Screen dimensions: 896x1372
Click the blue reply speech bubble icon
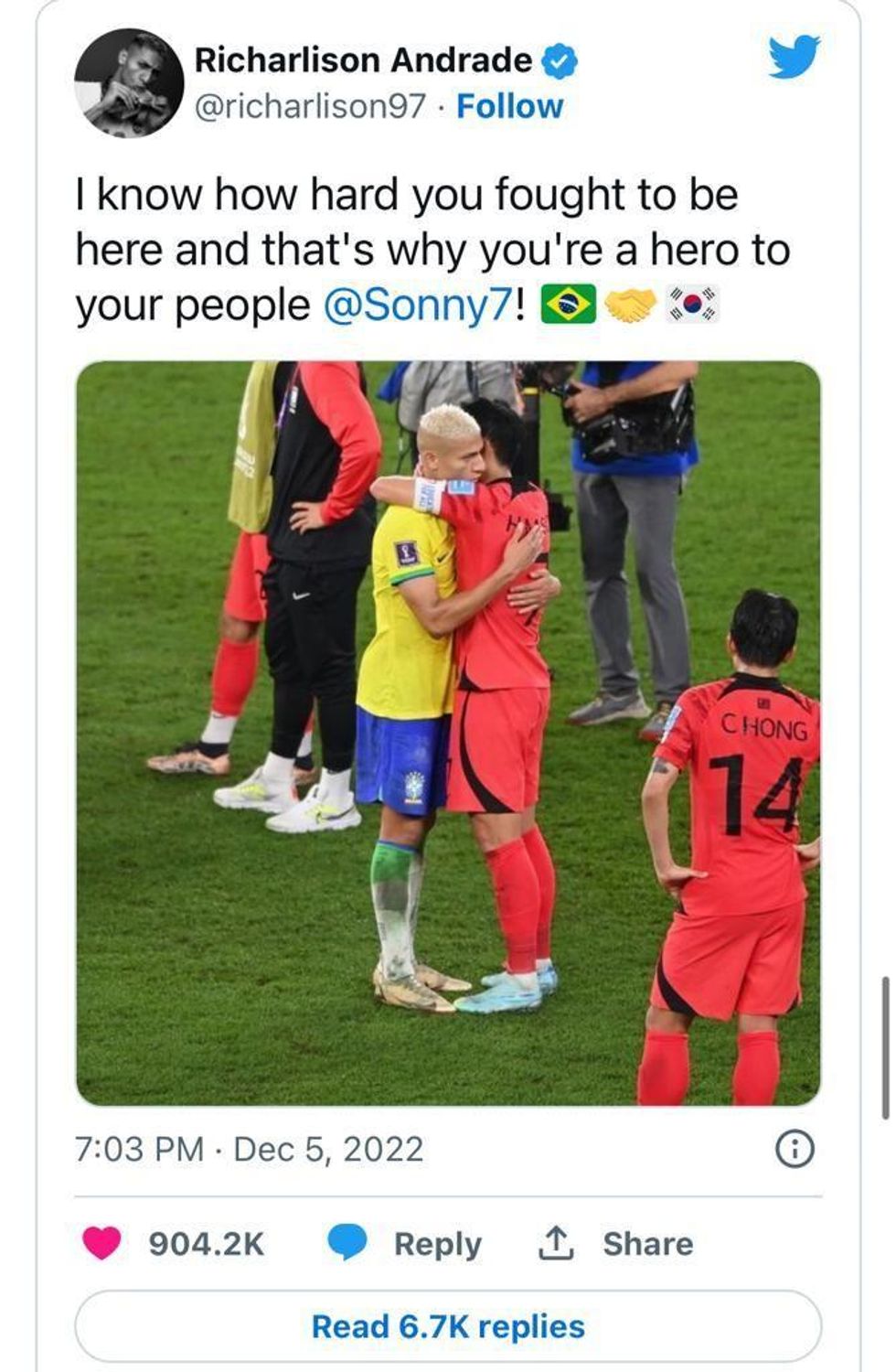coord(347,1242)
